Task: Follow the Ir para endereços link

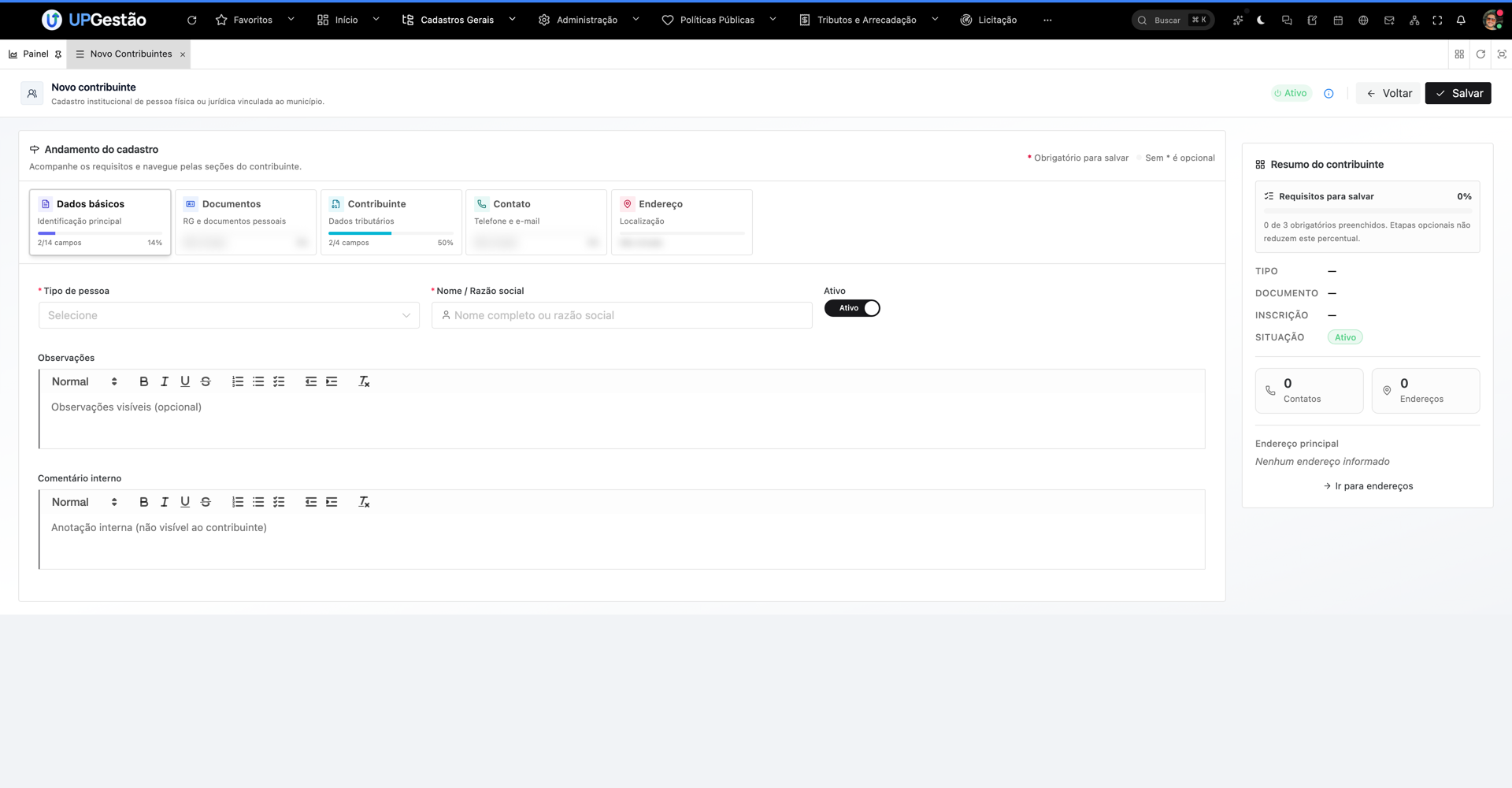Action: (x=1368, y=486)
